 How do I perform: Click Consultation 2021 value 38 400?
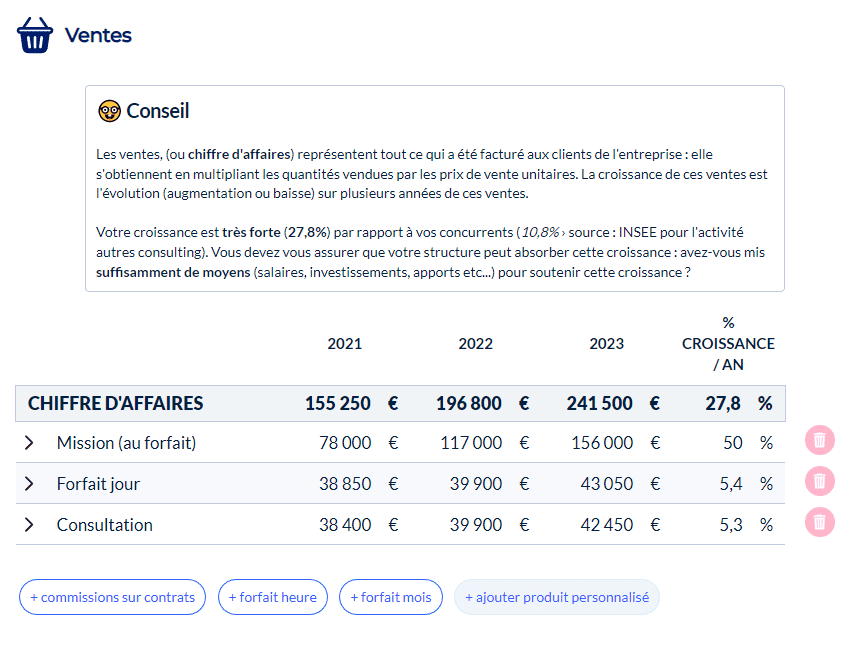coord(345,525)
